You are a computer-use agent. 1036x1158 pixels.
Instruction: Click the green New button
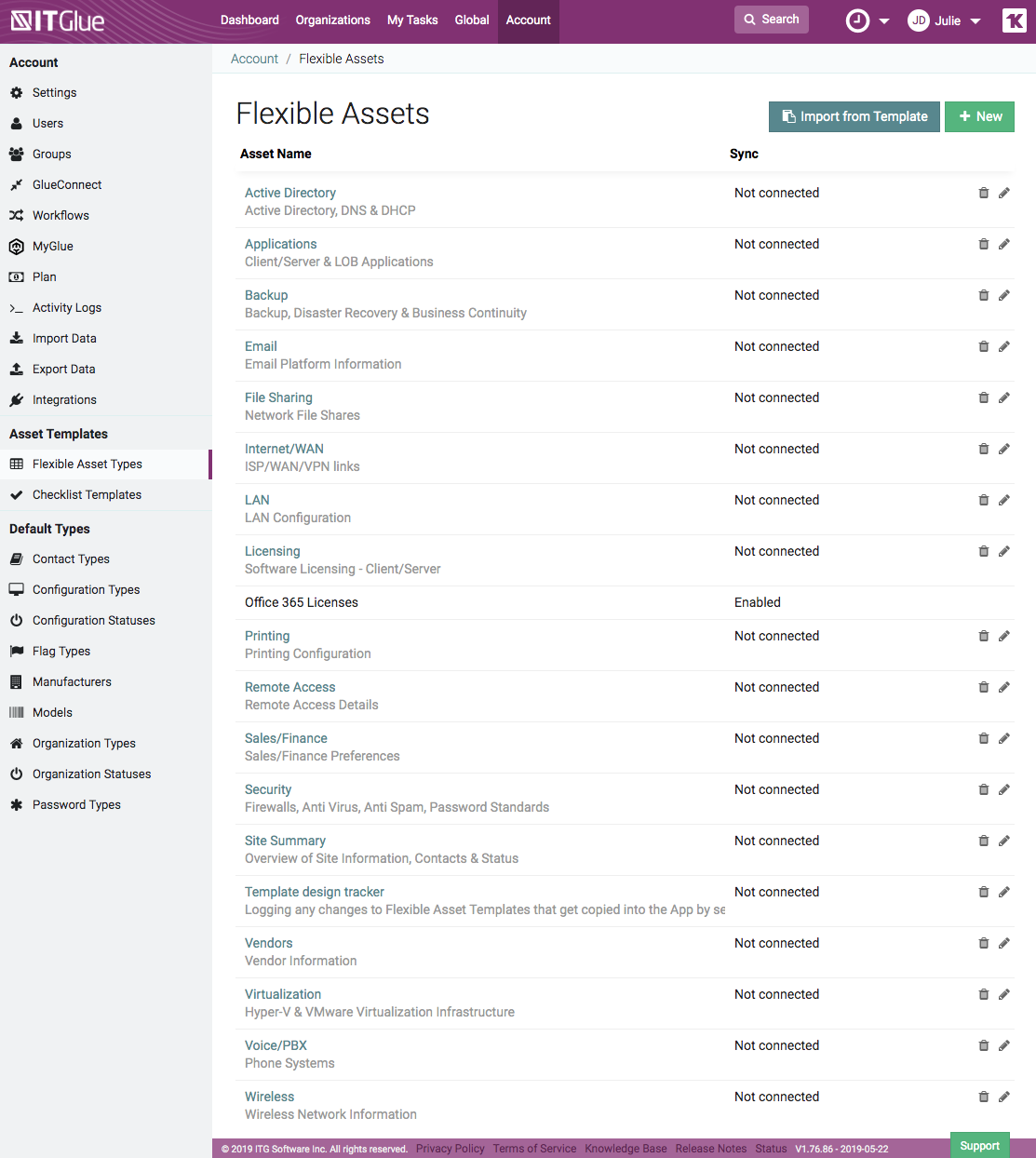pyautogui.click(x=979, y=116)
